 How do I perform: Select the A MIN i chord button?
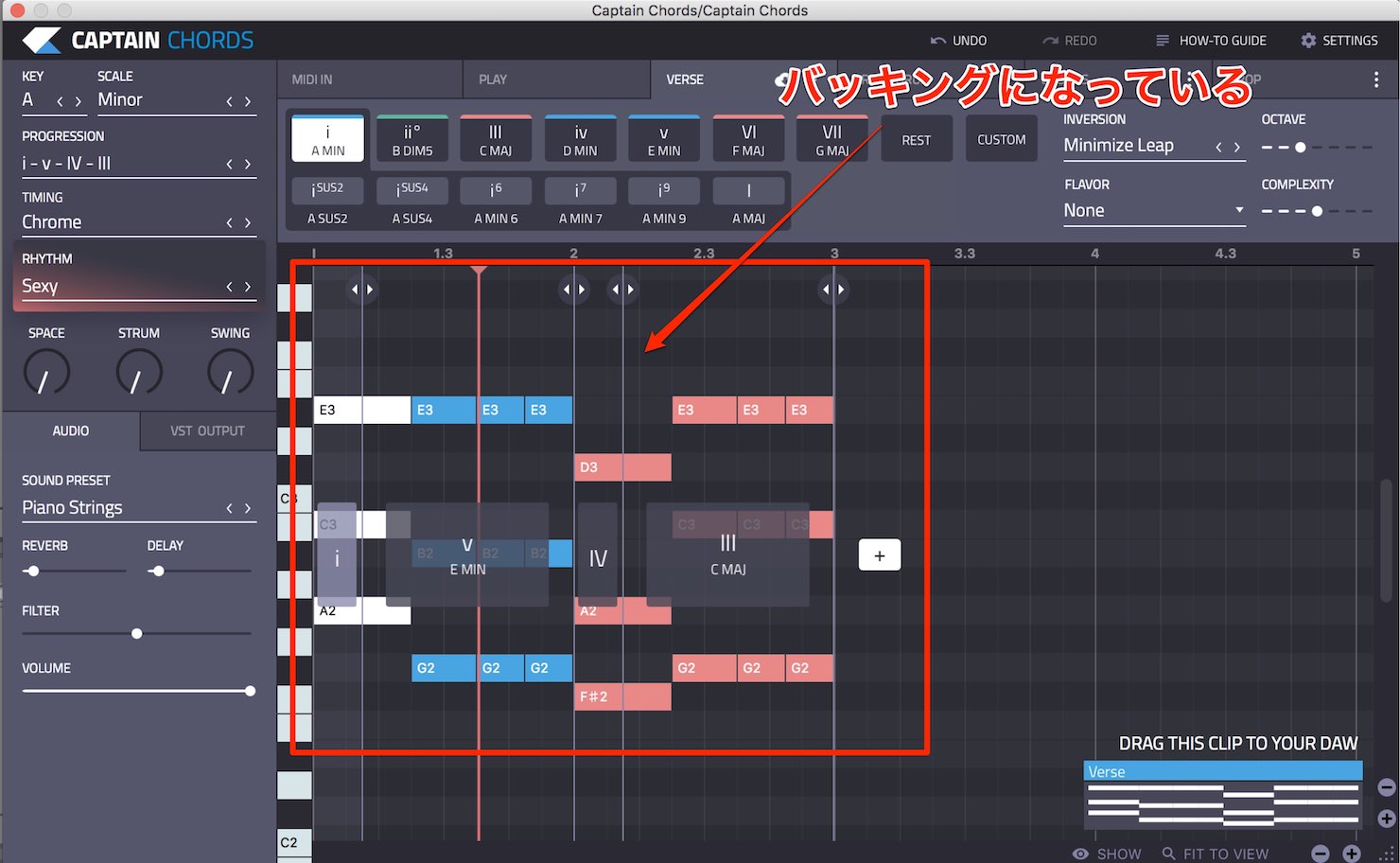point(328,139)
